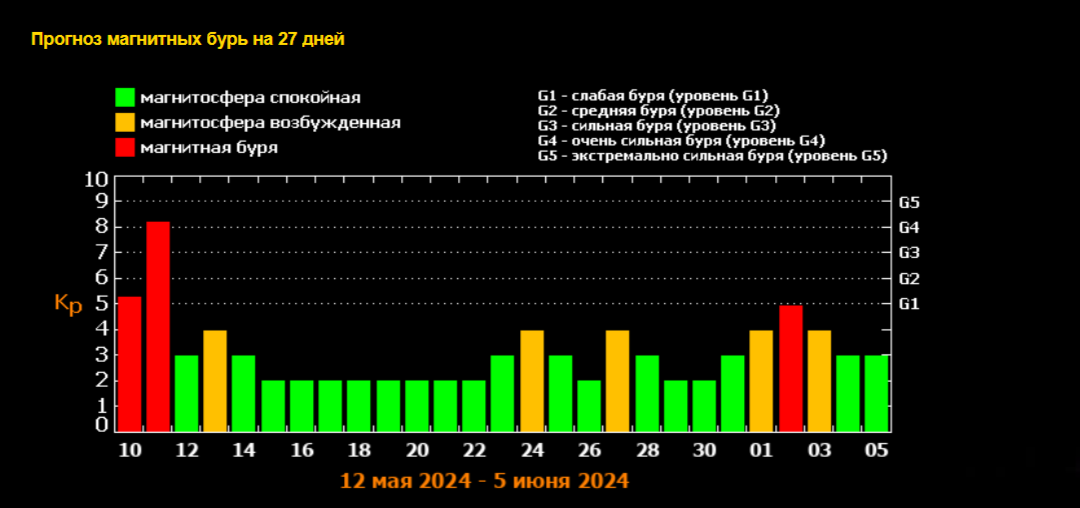Click the G5 level label on right axis

tap(909, 202)
